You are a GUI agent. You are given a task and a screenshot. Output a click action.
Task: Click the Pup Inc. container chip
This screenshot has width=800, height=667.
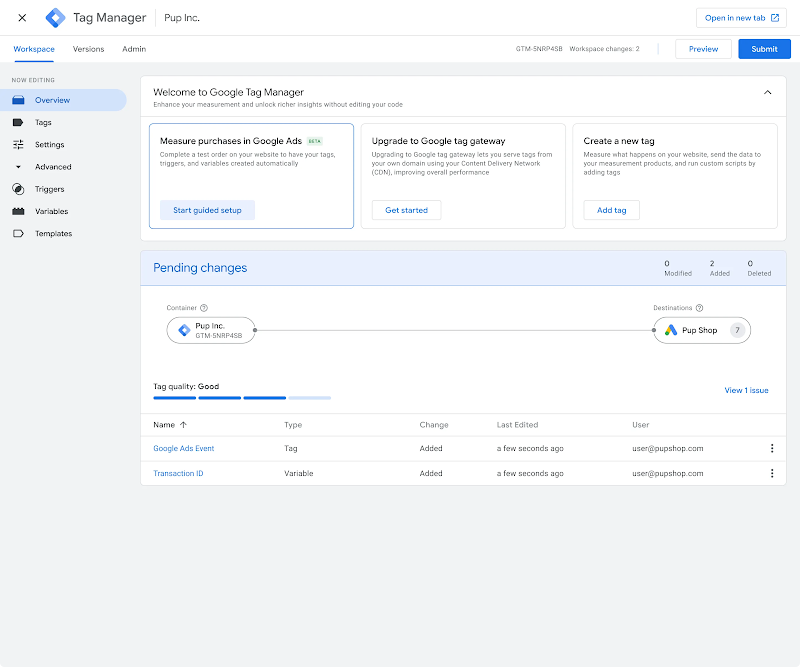[211, 330]
